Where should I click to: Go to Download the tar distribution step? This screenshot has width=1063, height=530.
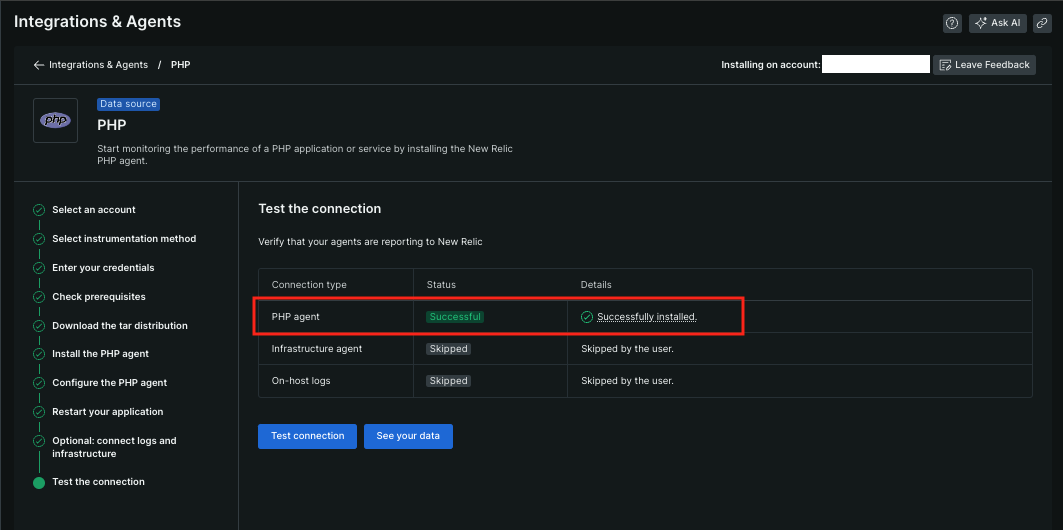click(x=120, y=326)
